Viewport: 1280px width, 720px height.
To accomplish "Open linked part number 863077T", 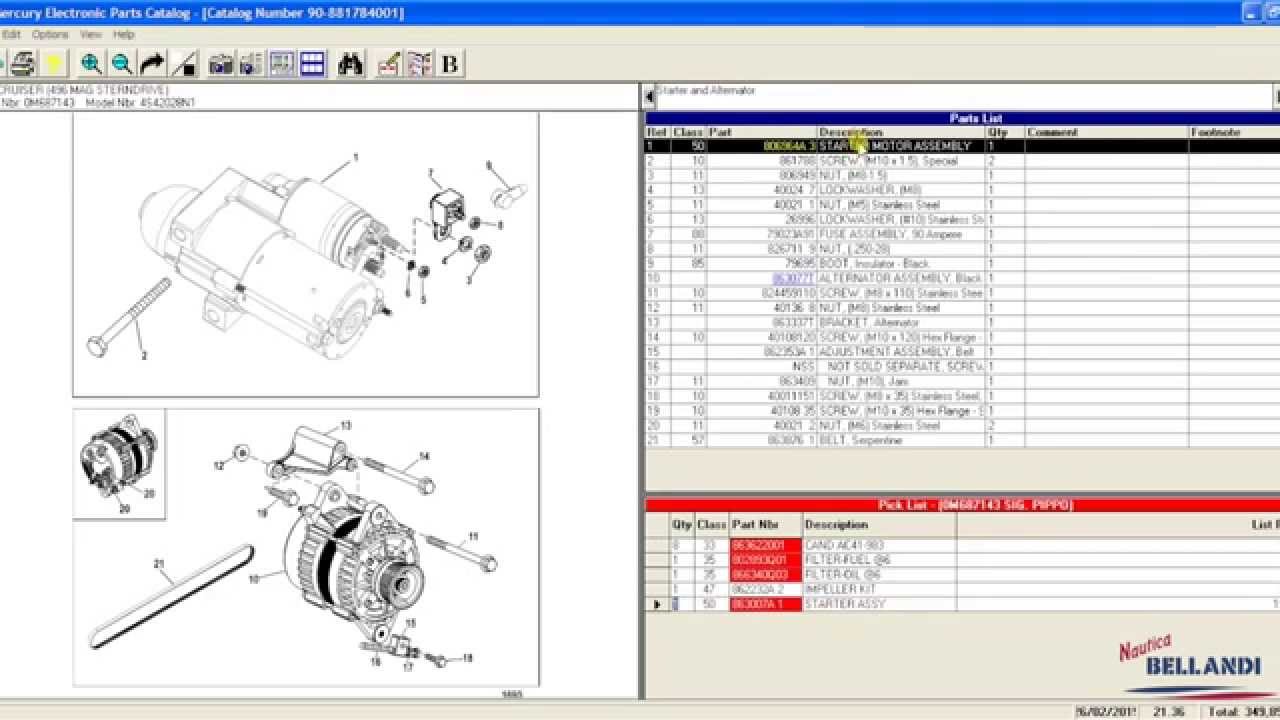I will click(793, 278).
